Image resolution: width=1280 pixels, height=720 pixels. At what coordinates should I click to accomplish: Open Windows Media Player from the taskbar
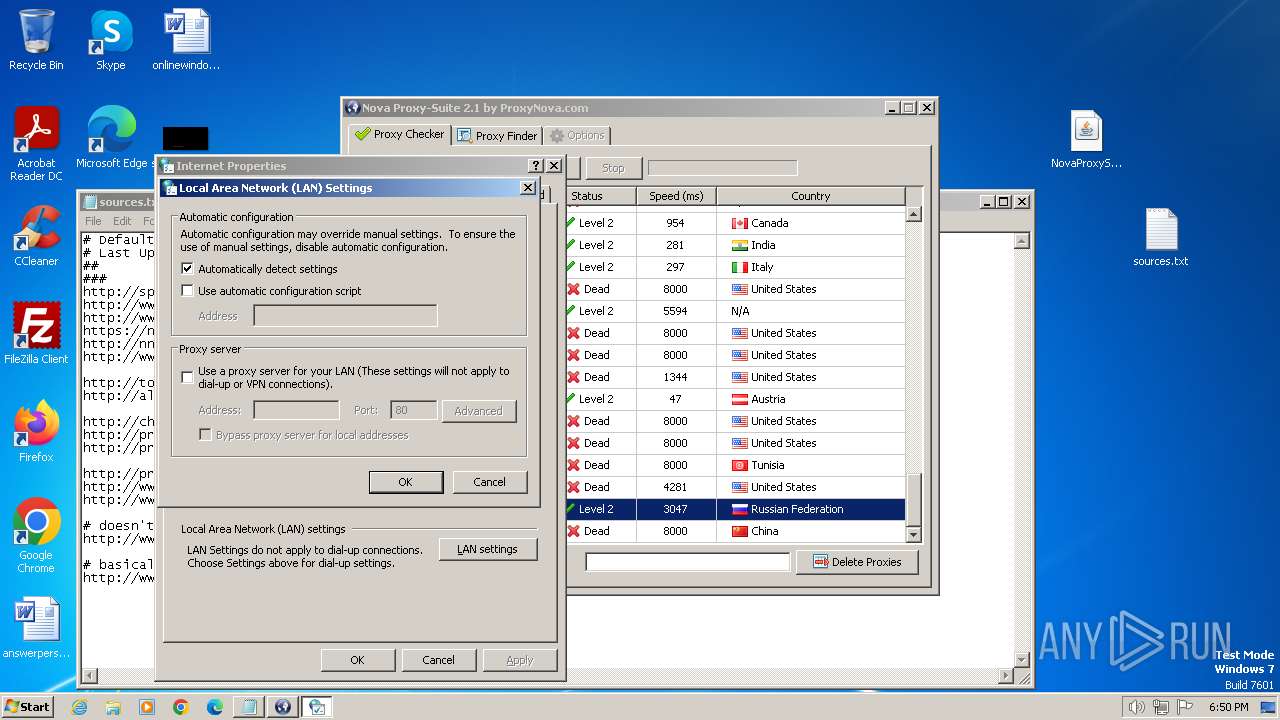point(147,707)
